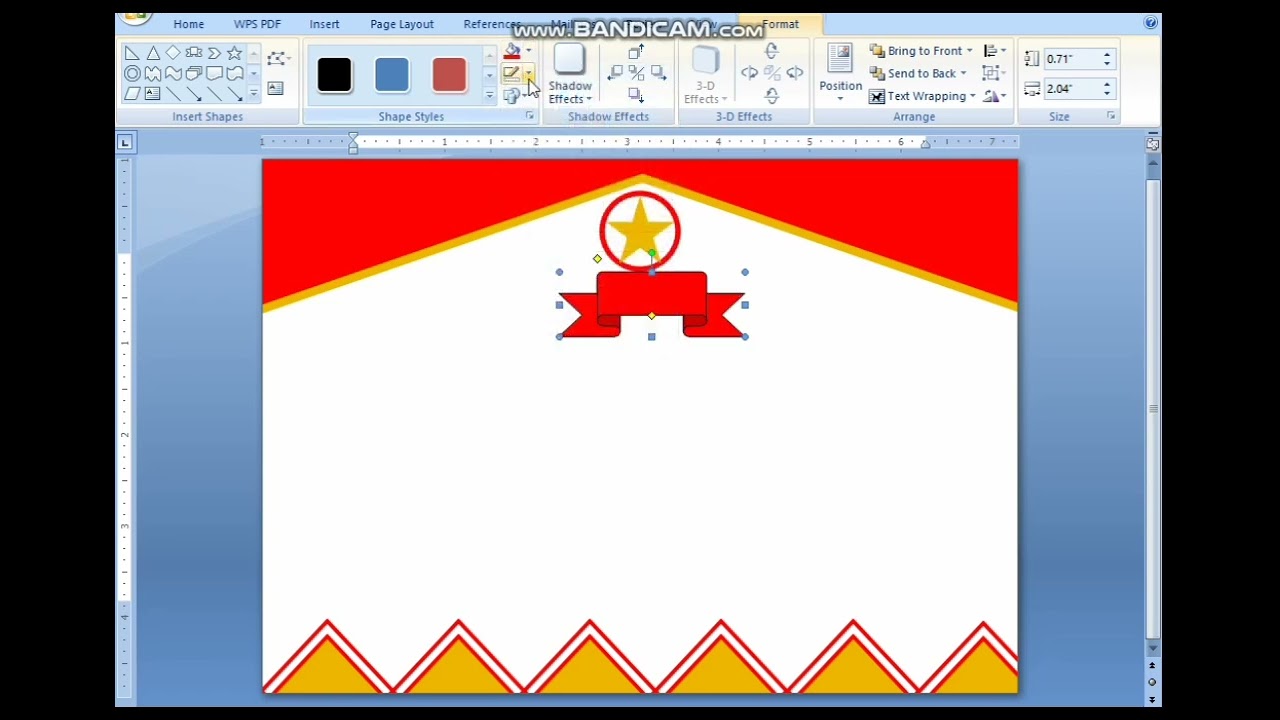Open the WPS PDF tab

point(257,24)
